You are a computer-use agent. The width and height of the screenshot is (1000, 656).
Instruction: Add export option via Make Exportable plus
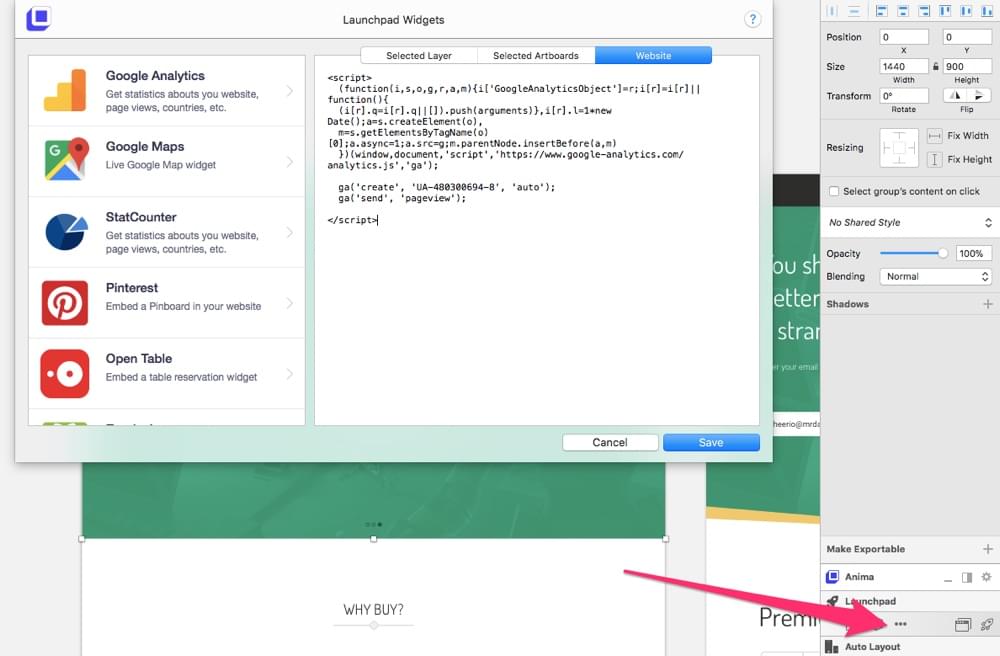(988, 549)
